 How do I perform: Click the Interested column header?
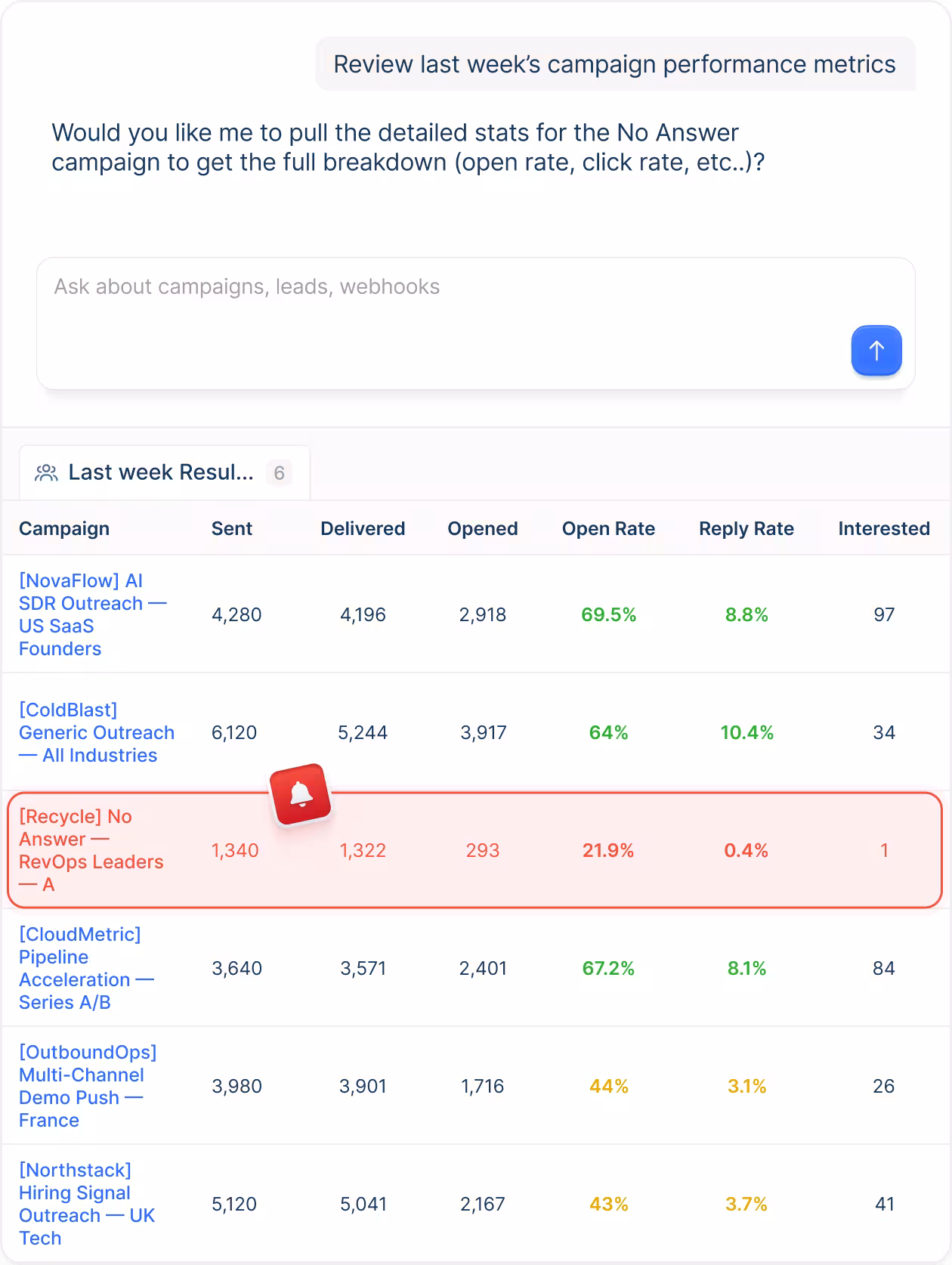(x=884, y=528)
